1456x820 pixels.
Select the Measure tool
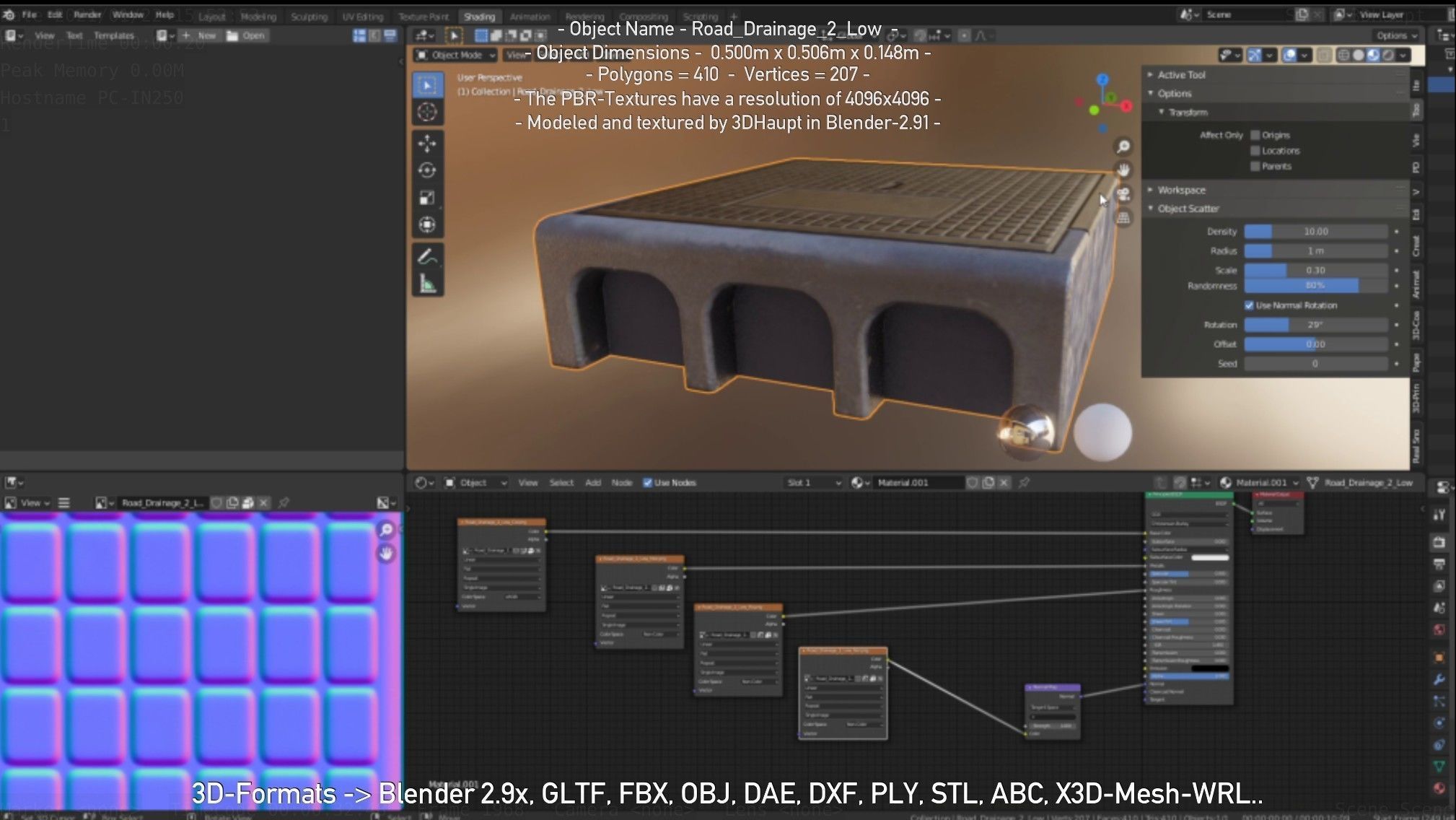(x=427, y=284)
